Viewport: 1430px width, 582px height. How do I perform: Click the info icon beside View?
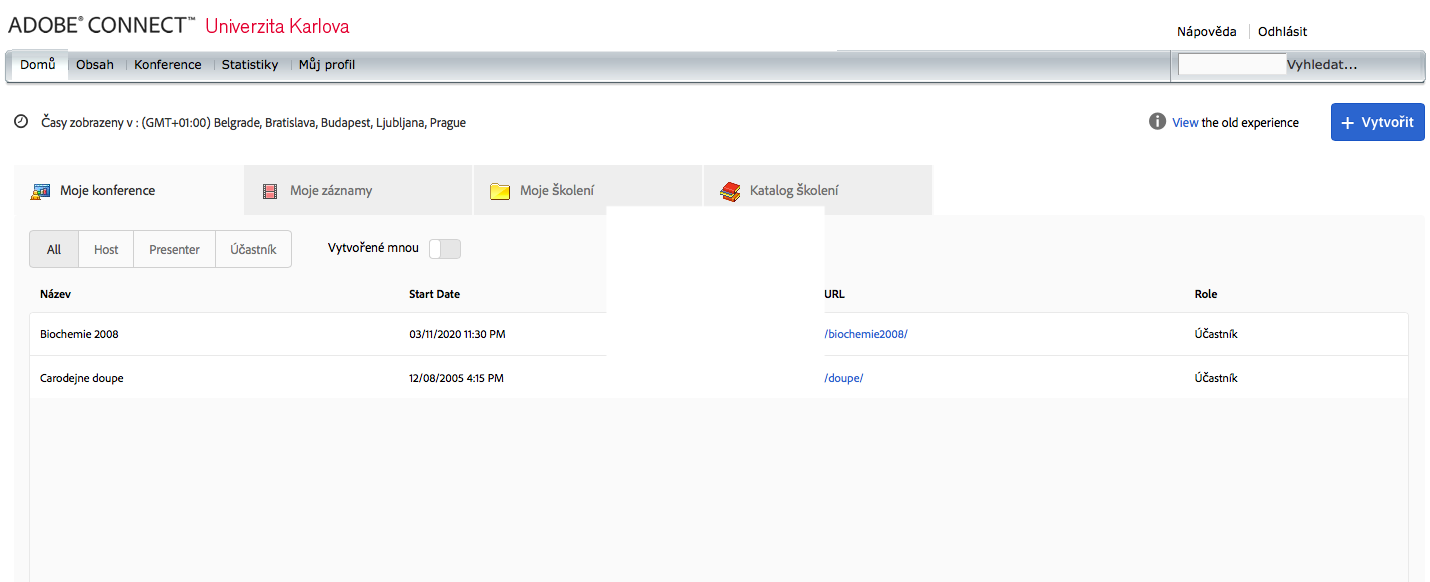click(1157, 122)
